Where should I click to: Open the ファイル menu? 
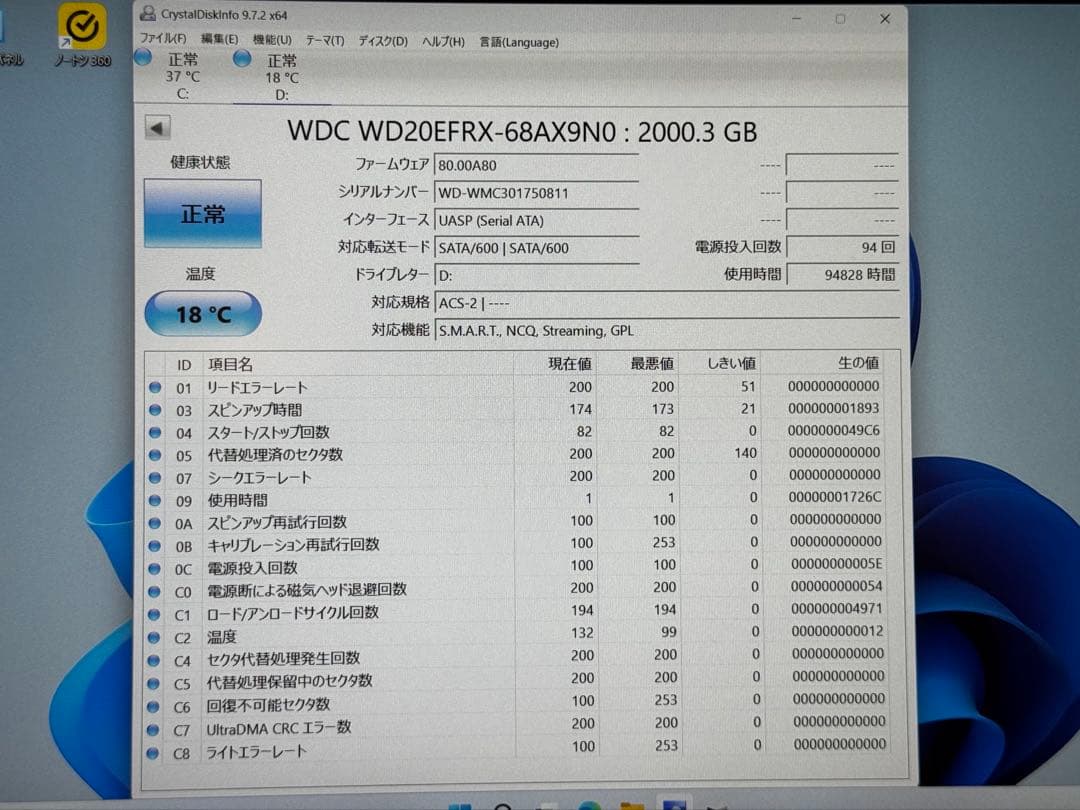pos(162,42)
